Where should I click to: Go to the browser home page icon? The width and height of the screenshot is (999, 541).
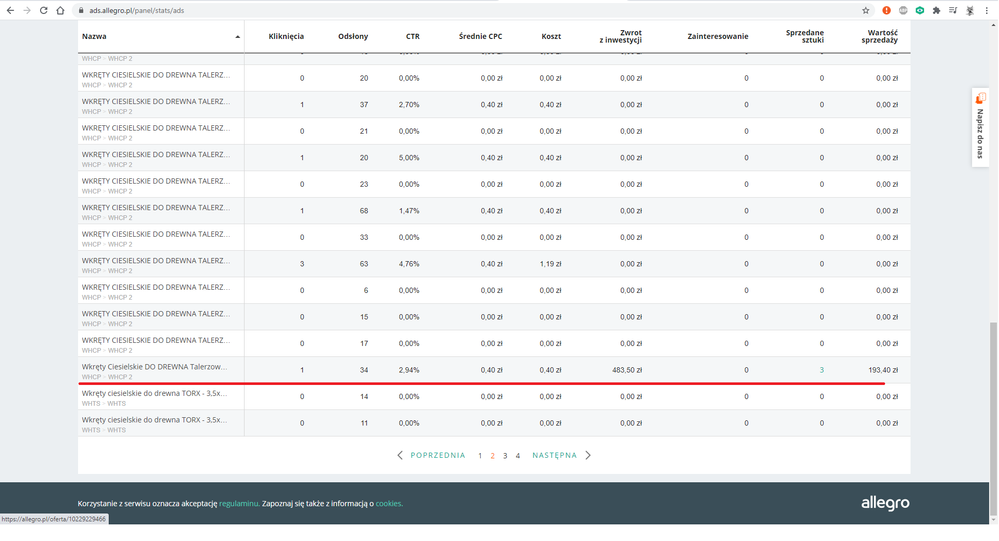pos(60,10)
